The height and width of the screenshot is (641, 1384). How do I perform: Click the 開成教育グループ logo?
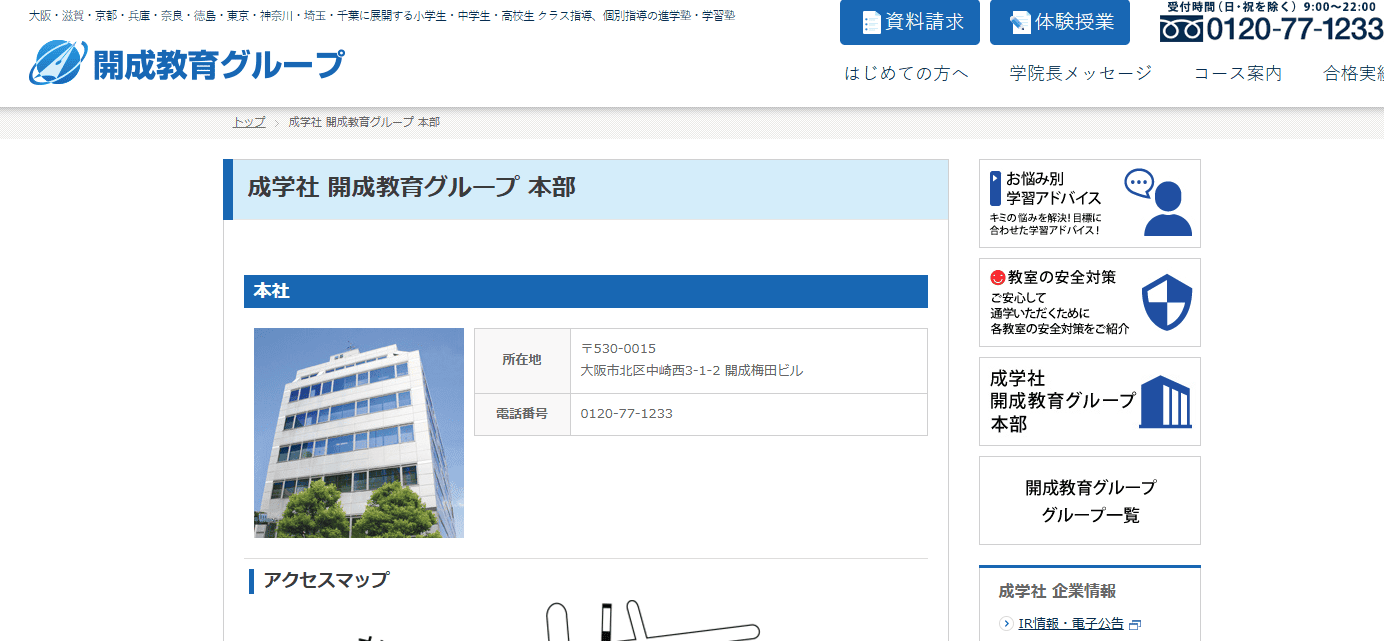(x=186, y=63)
